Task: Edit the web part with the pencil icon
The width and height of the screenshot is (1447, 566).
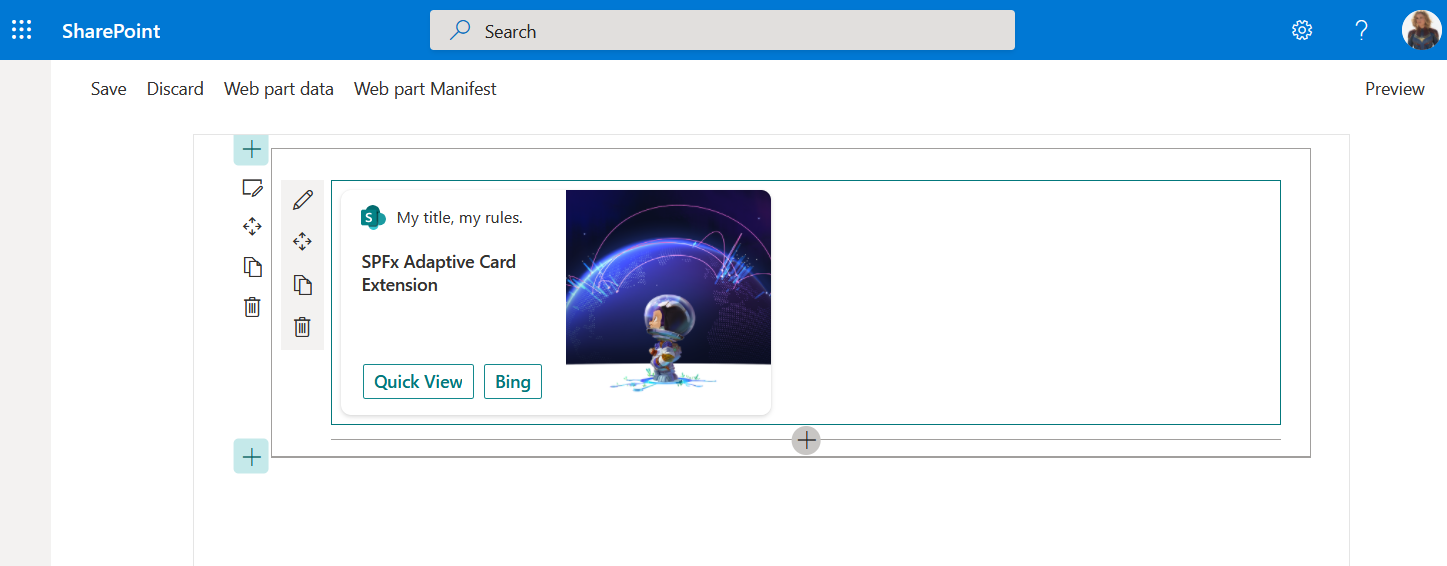Action: pos(302,200)
